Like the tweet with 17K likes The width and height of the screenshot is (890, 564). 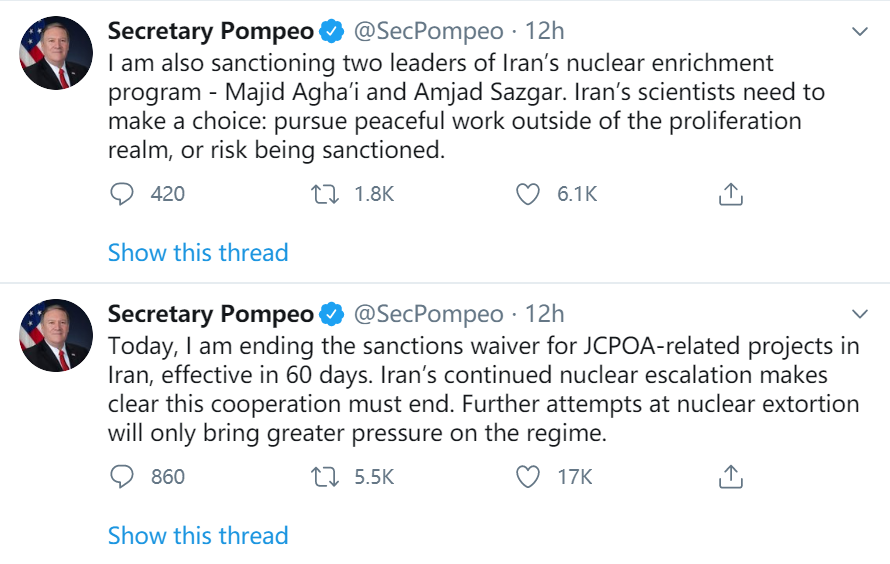click(528, 477)
